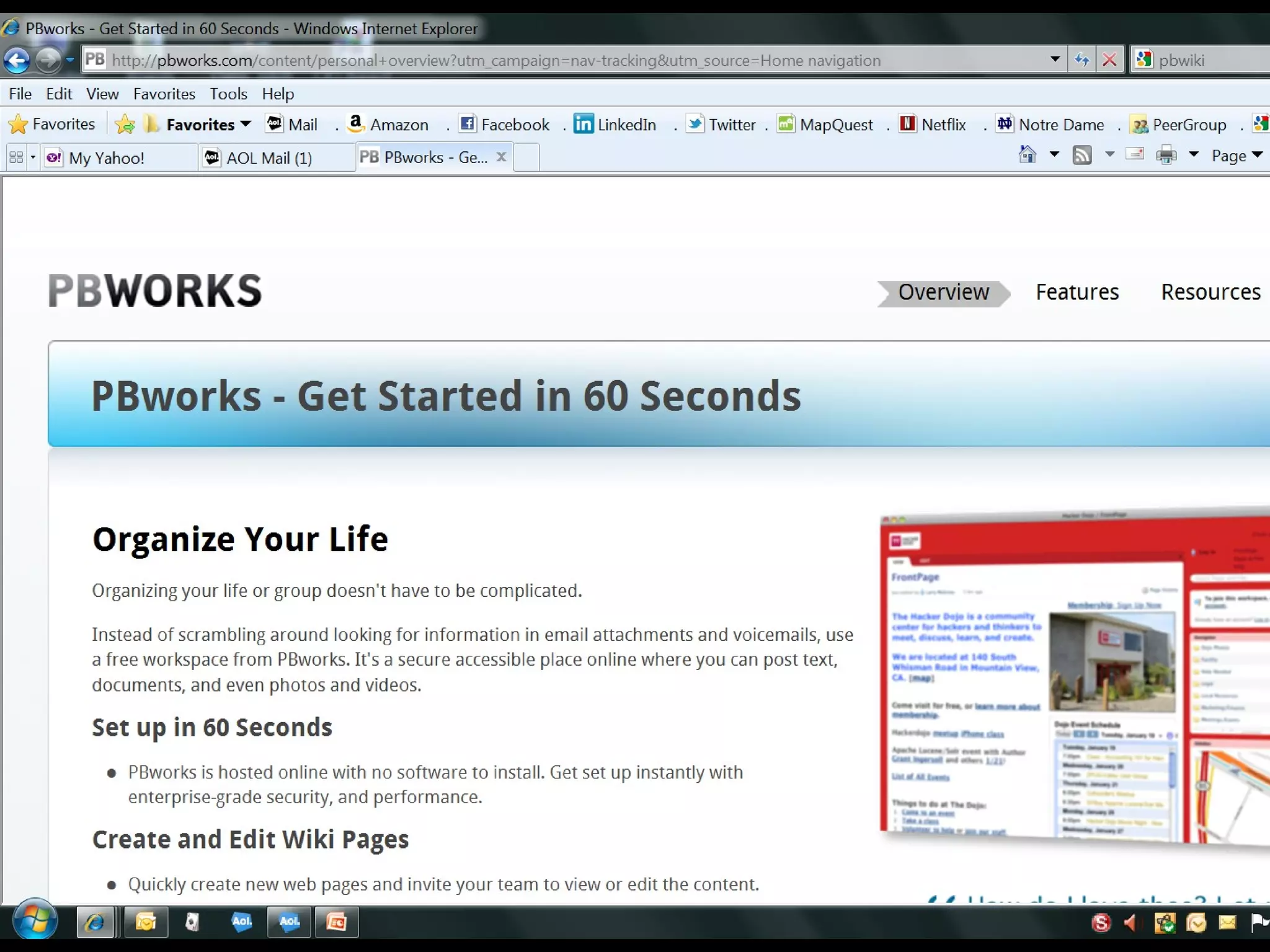The image size is (1270, 952).
Task: Click the Read Mail icon in command bar
Action: (1135, 154)
